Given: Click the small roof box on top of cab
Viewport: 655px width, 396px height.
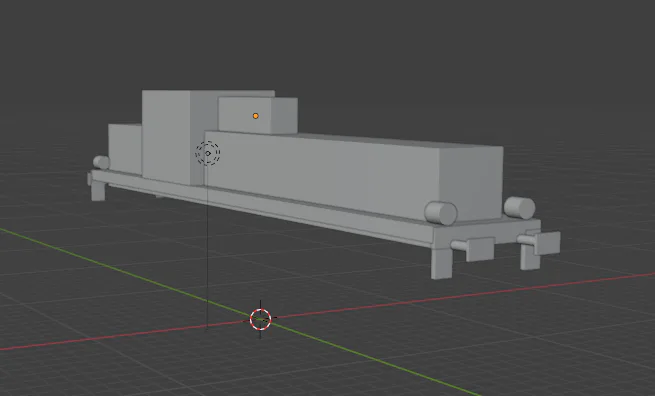Looking at the screenshot, I should [x=258, y=116].
